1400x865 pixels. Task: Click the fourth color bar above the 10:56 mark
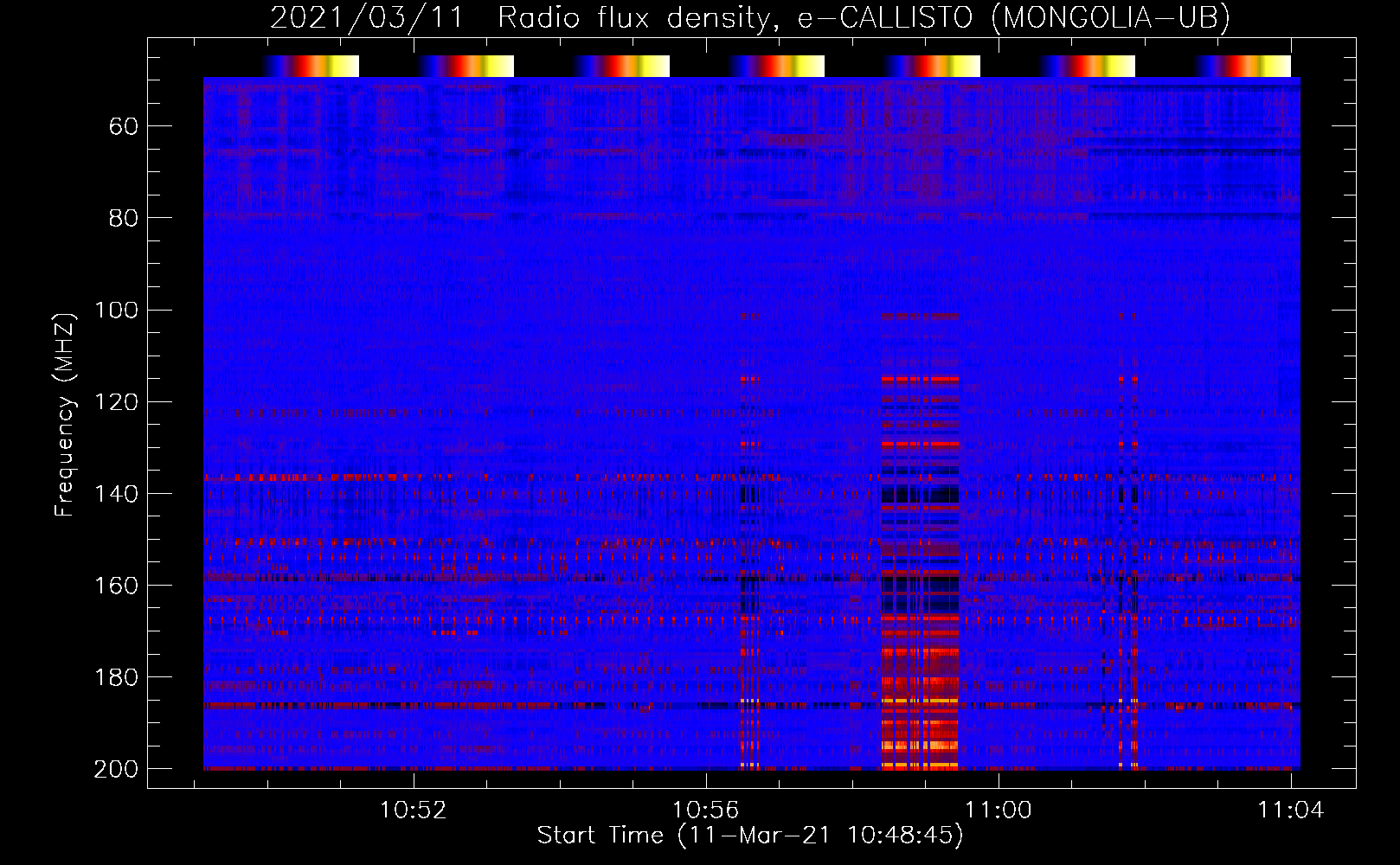(776, 66)
